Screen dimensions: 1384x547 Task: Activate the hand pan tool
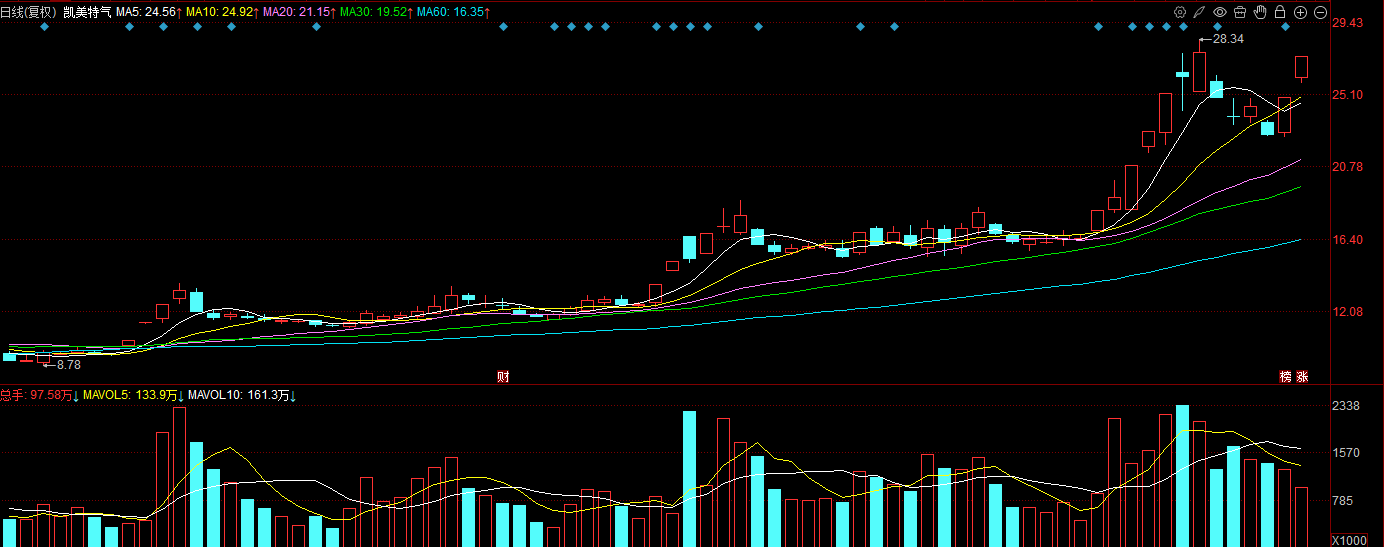click(1260, 12)
